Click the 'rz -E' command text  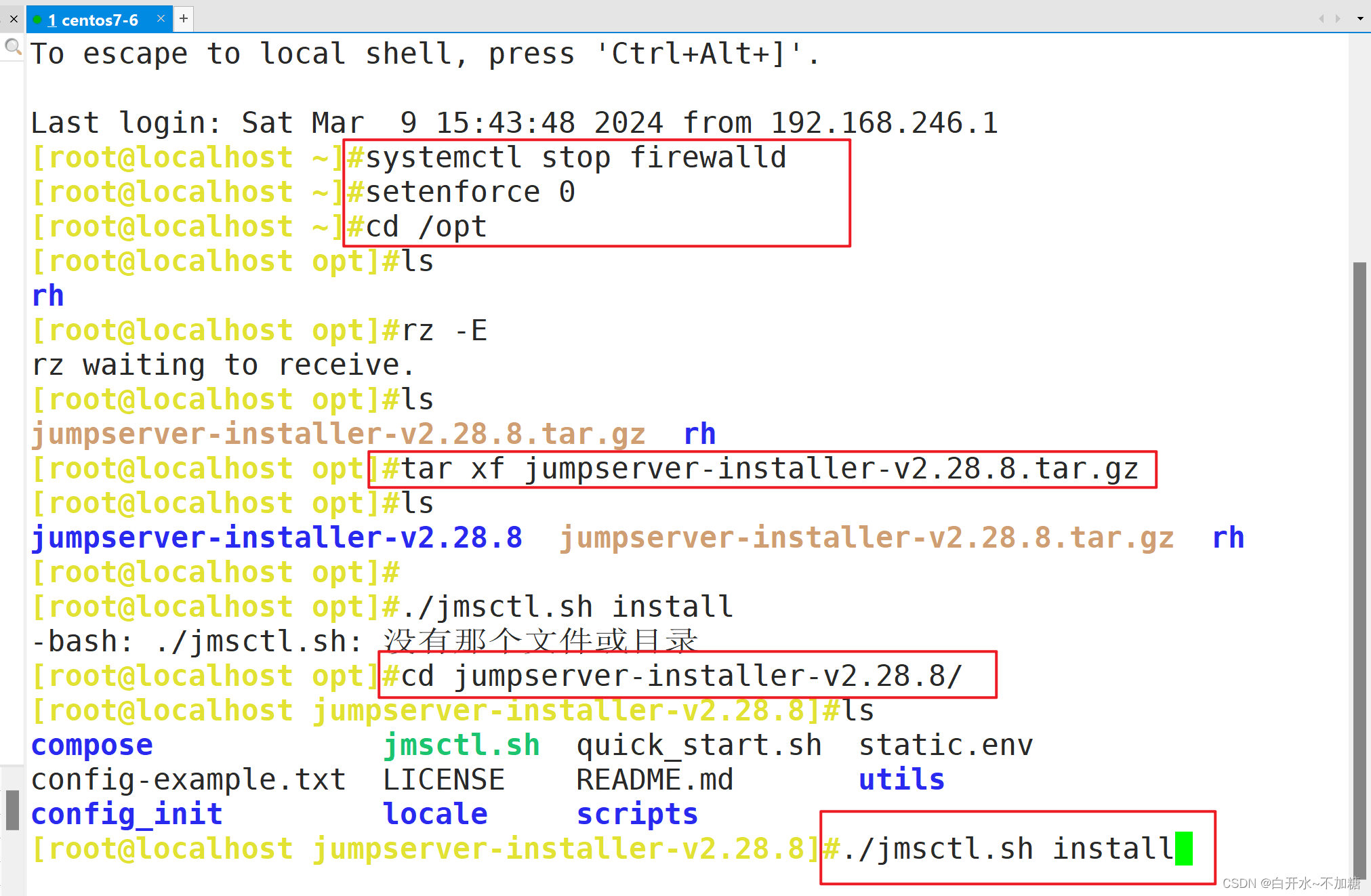[x=445, y=331]
